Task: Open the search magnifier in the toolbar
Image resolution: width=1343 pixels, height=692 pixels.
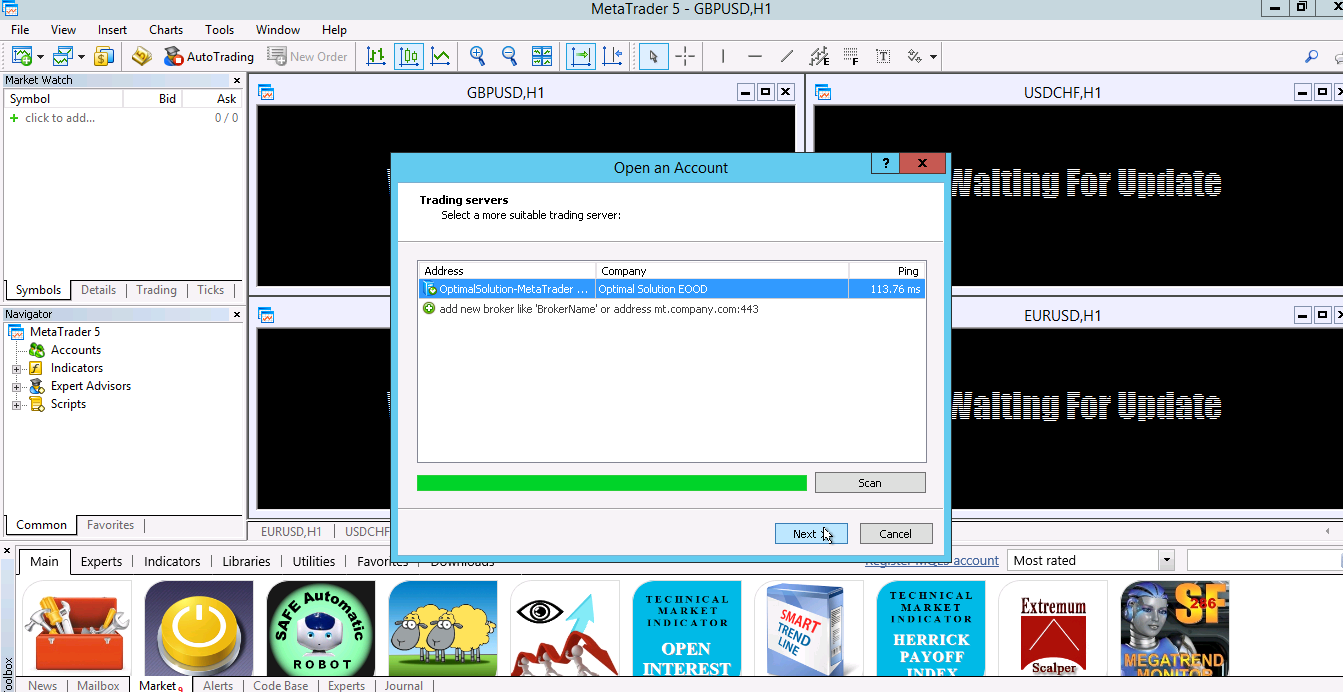Action: click(1312, 57)
